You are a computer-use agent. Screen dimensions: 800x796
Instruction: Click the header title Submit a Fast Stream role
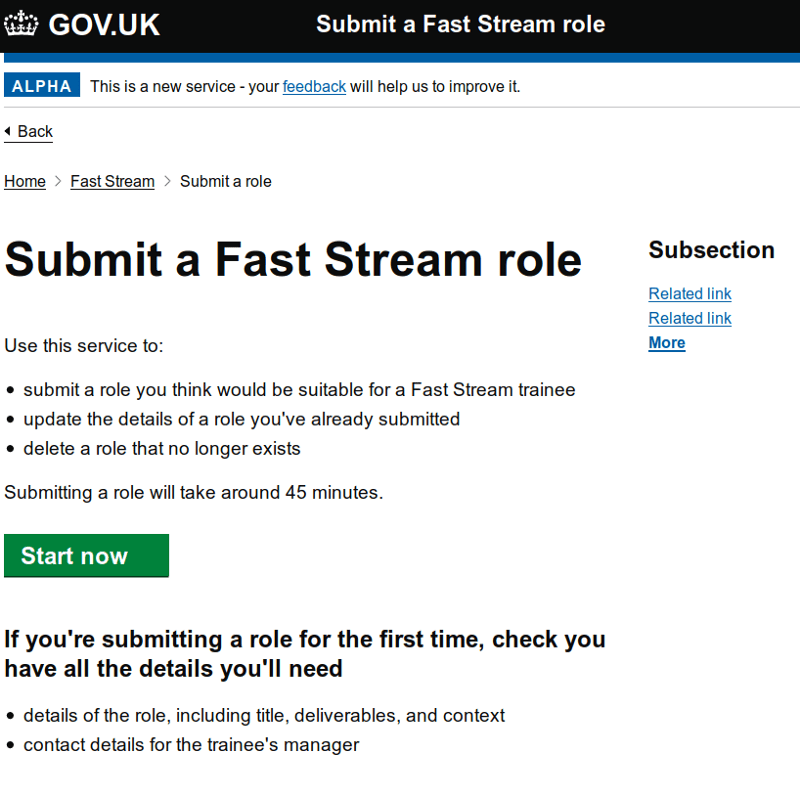460,24
